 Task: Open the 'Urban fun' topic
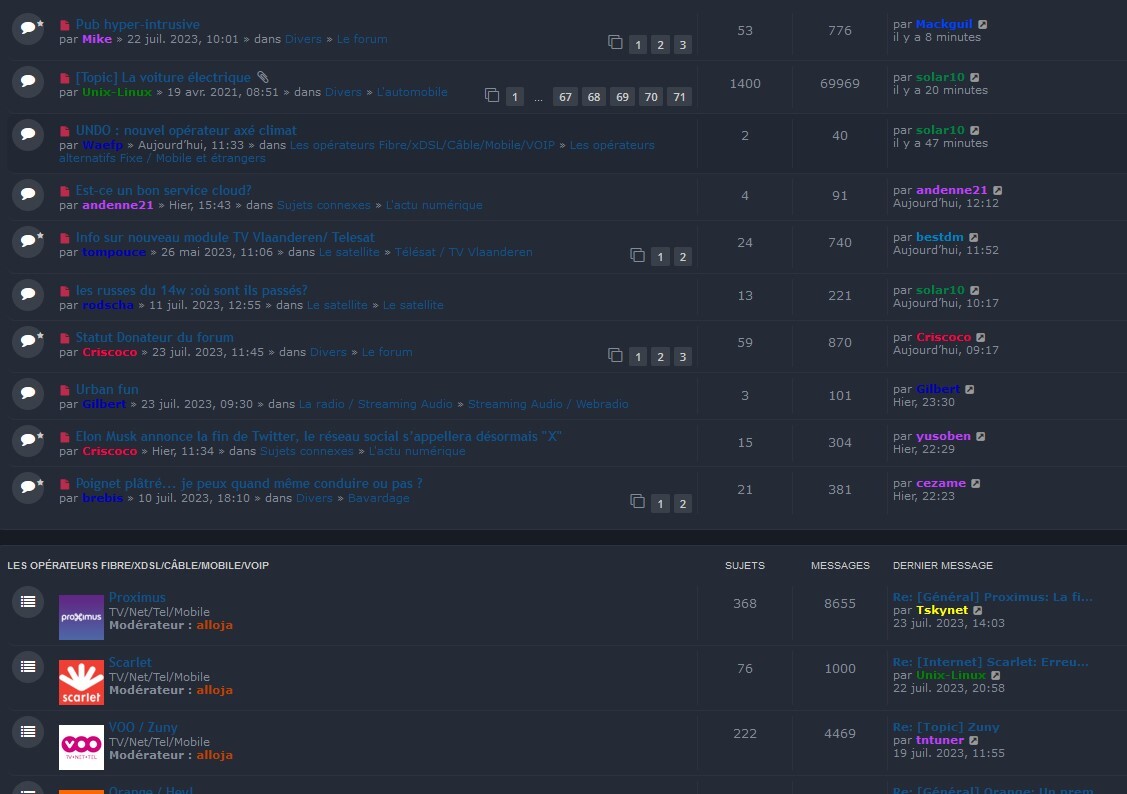[106, 389]
